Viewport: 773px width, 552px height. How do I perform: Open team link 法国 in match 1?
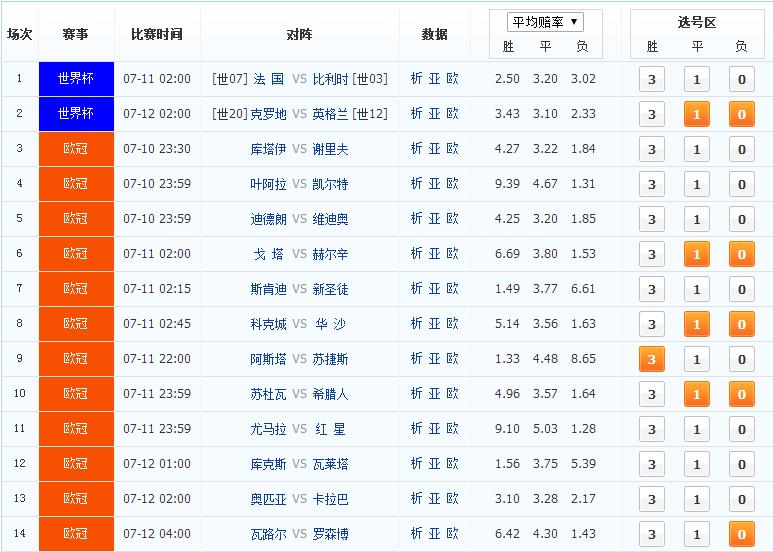tap(269, 79)
